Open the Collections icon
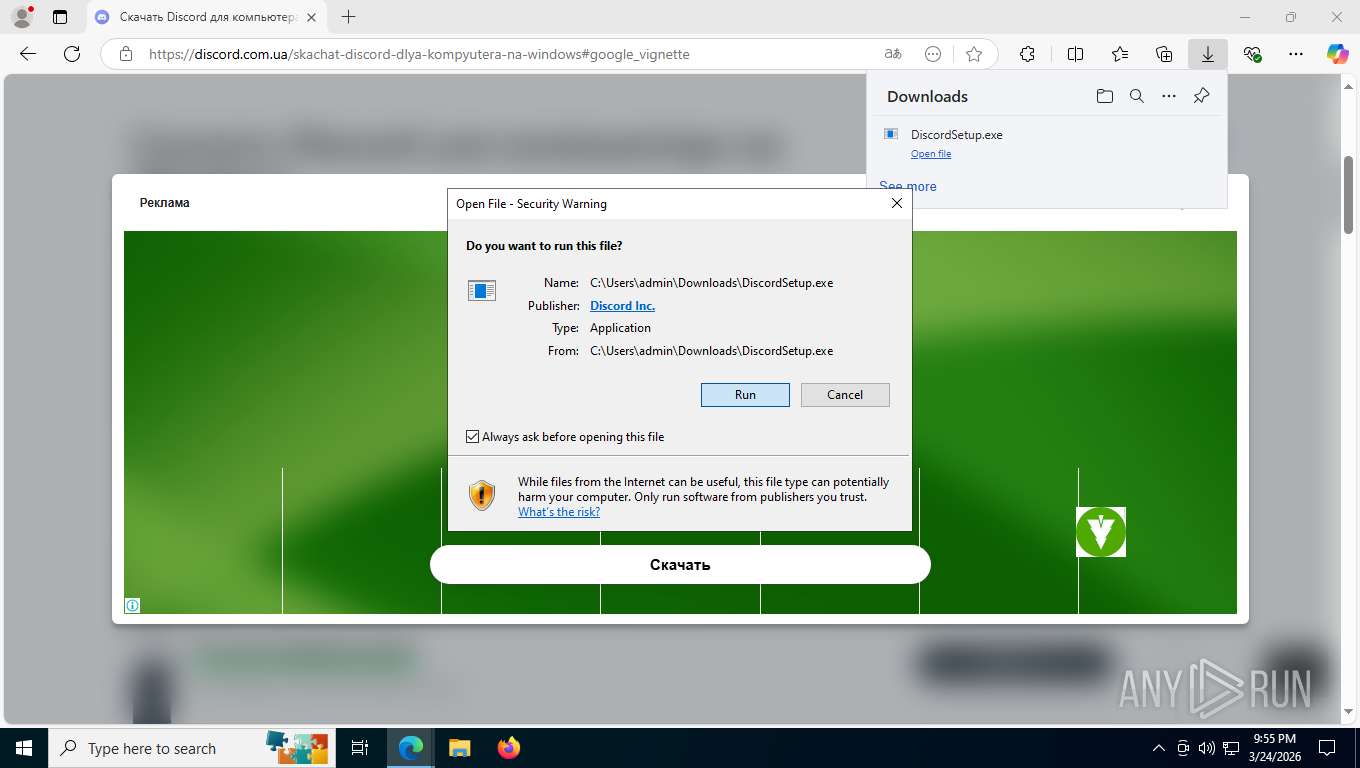 tap(1164, 54)
